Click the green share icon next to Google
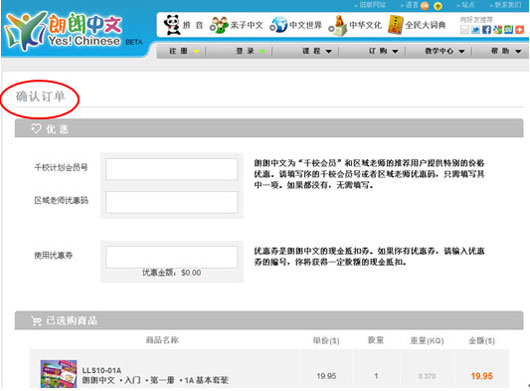 pyautogui.click(x=508, y=30)
